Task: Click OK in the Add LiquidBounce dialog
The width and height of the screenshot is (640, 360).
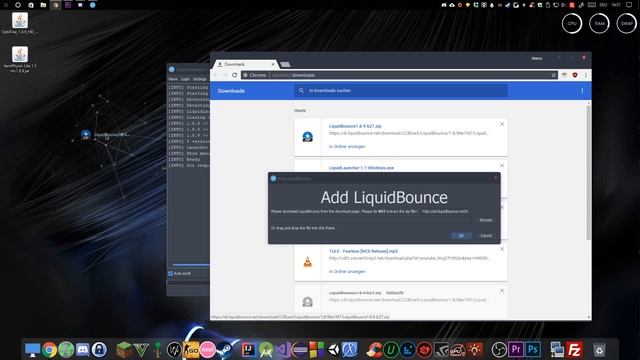Action: 461,236
